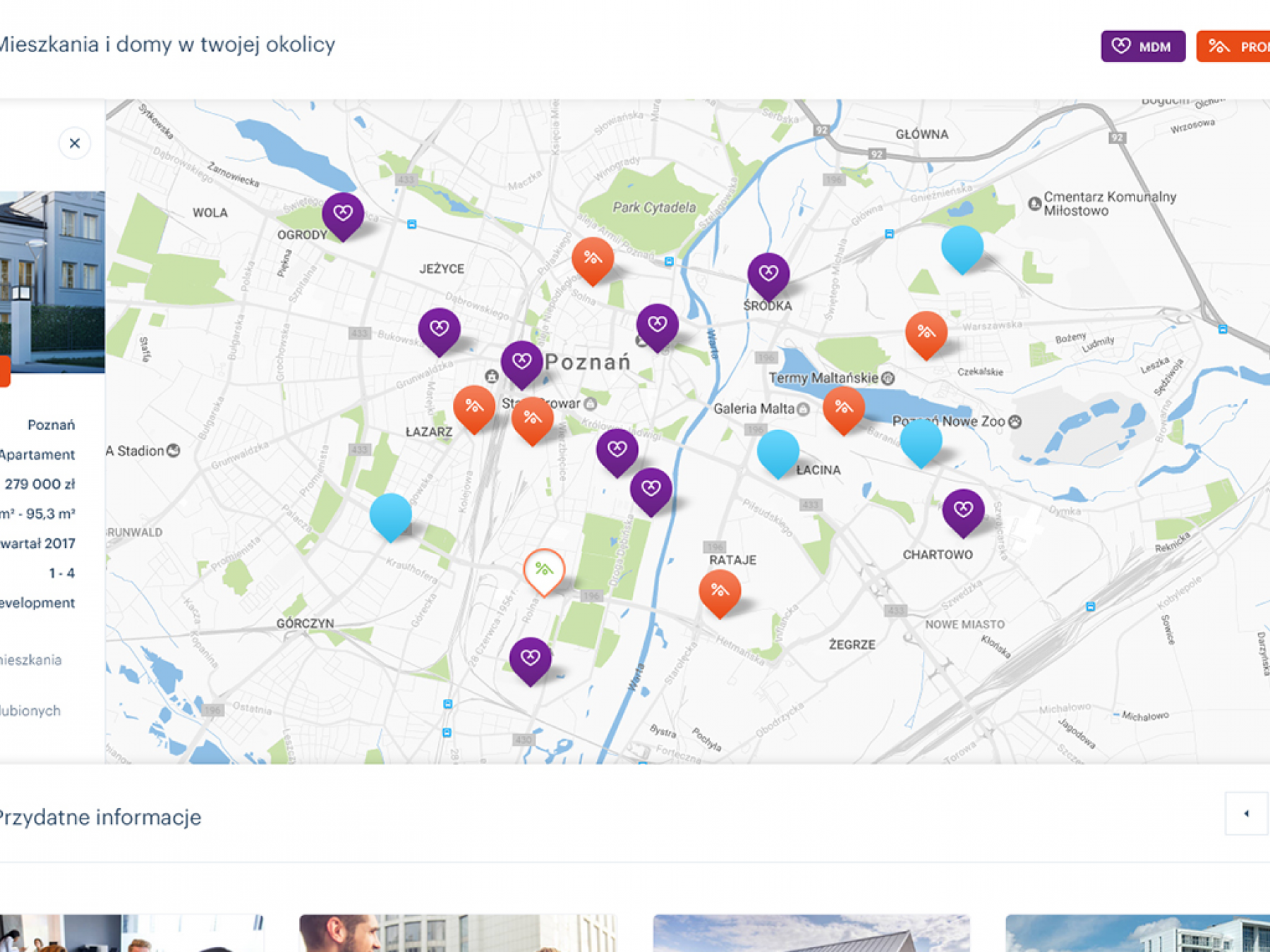Select orange promo pin below Rataje label
This screenshot has height=952, width=1270.
pyautogui.click(x=720, y=593)
